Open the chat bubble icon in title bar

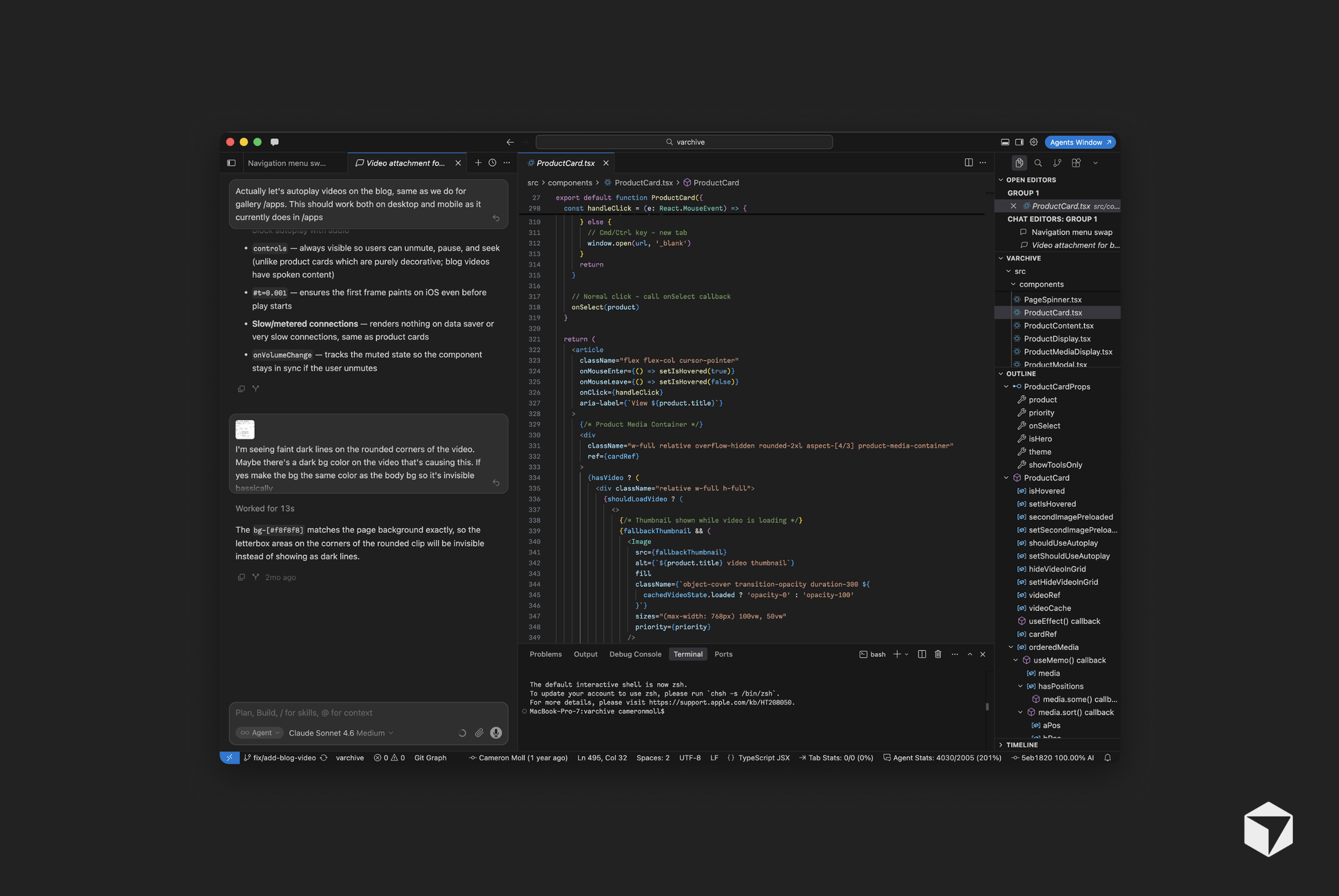point(274,142)
